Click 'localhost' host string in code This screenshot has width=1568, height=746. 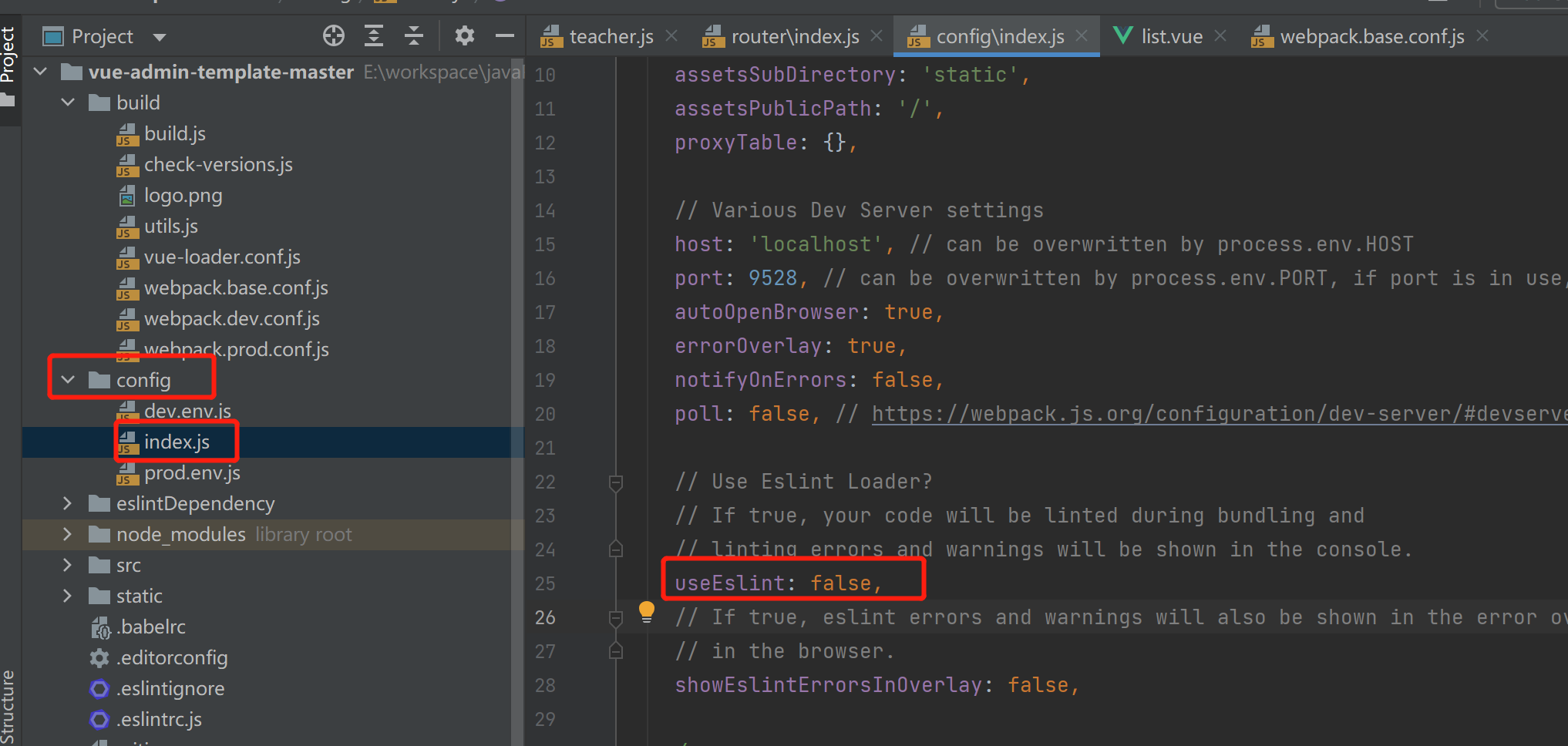coord(816,244)
